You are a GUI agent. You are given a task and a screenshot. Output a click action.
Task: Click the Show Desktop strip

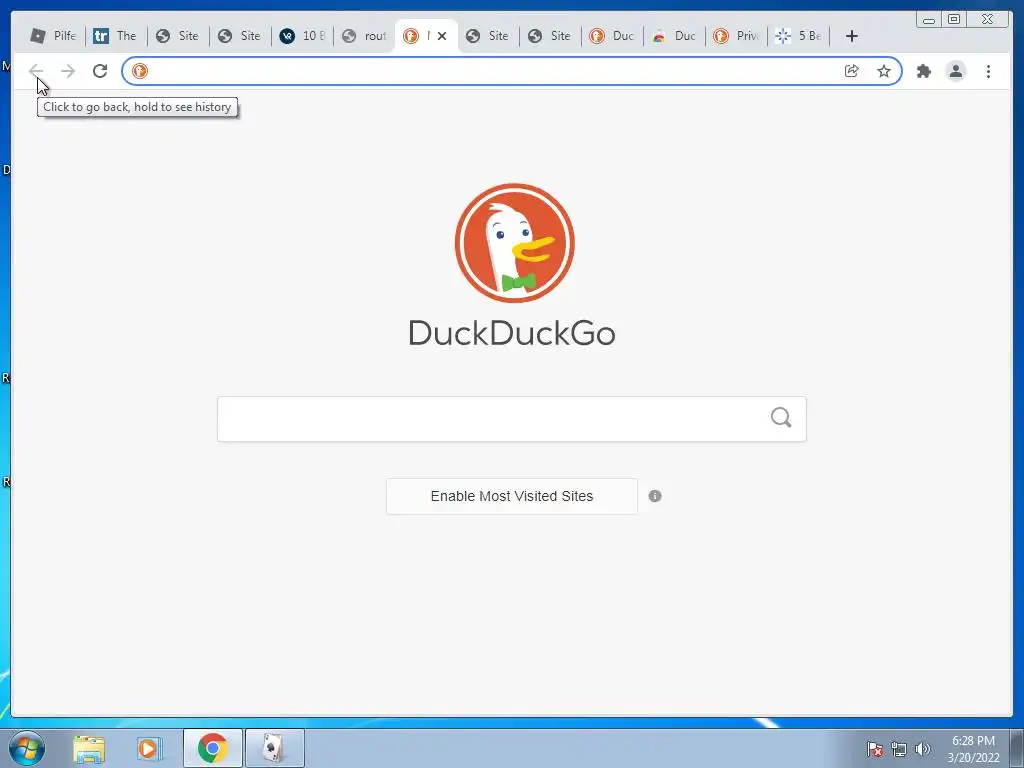point(1017,748)
